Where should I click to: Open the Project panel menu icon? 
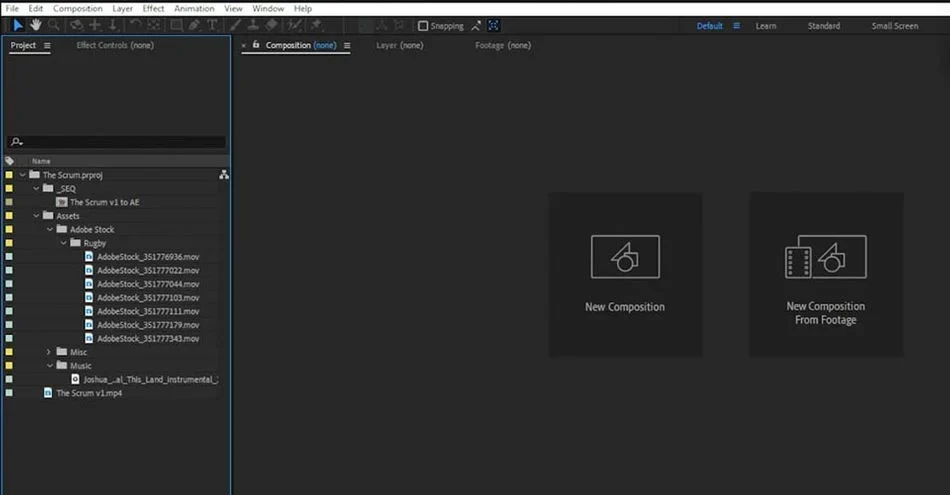pos(47,45)
